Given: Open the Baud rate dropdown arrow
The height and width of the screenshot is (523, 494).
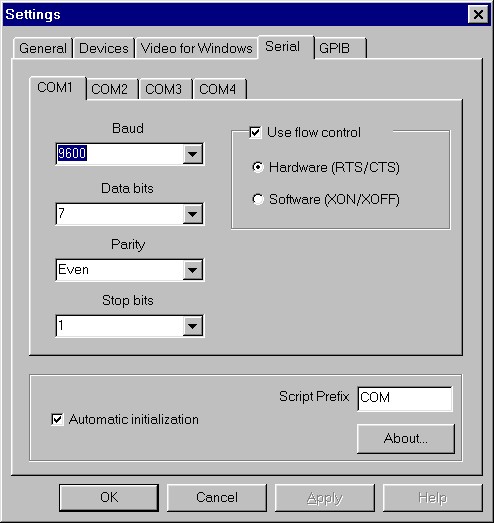Looking at the screenshot, I should [x=192, y=154].
